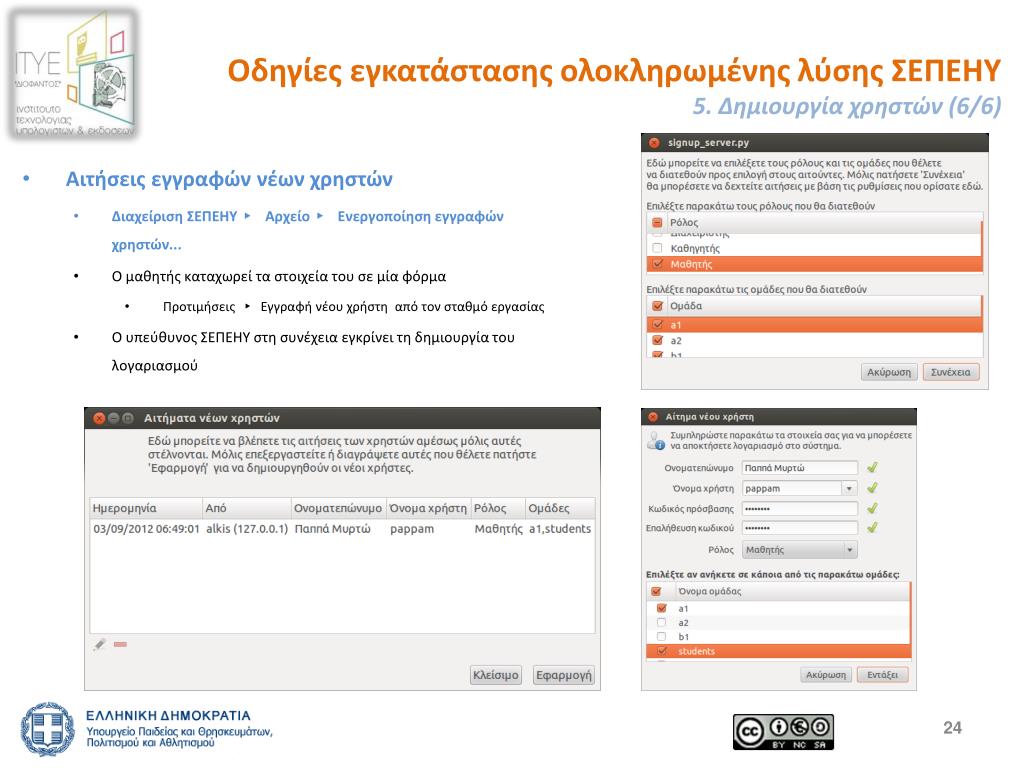Click the Αρχείο menu path text

(287, 216)
